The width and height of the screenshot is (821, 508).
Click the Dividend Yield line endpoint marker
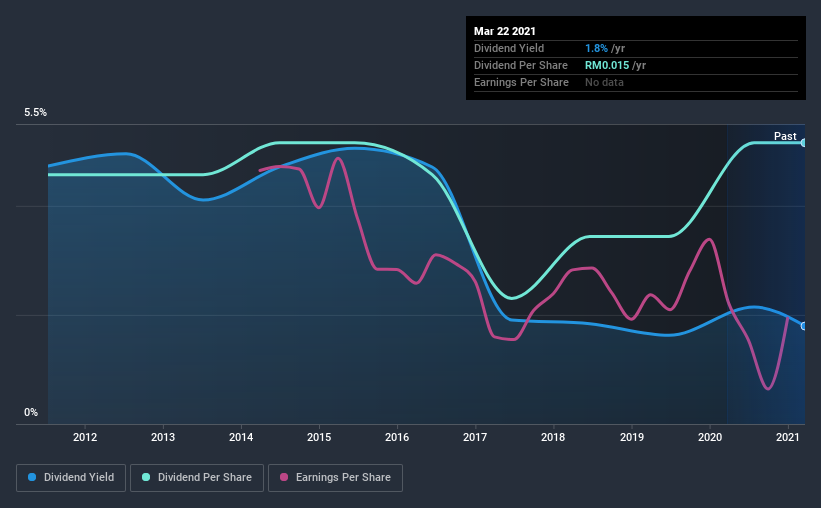(804, 326)
